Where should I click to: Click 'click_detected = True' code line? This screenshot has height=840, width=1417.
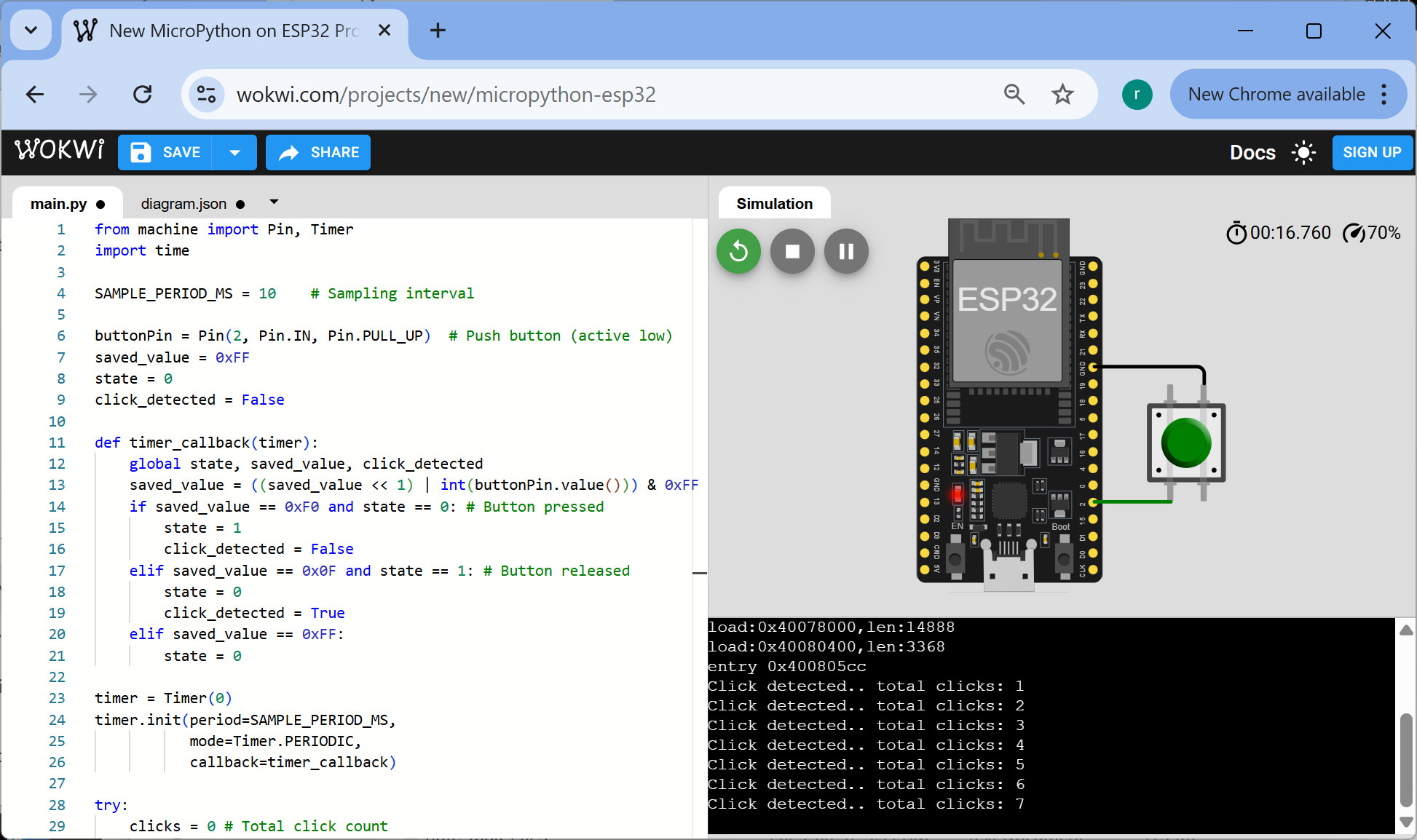tap(254, 613)
